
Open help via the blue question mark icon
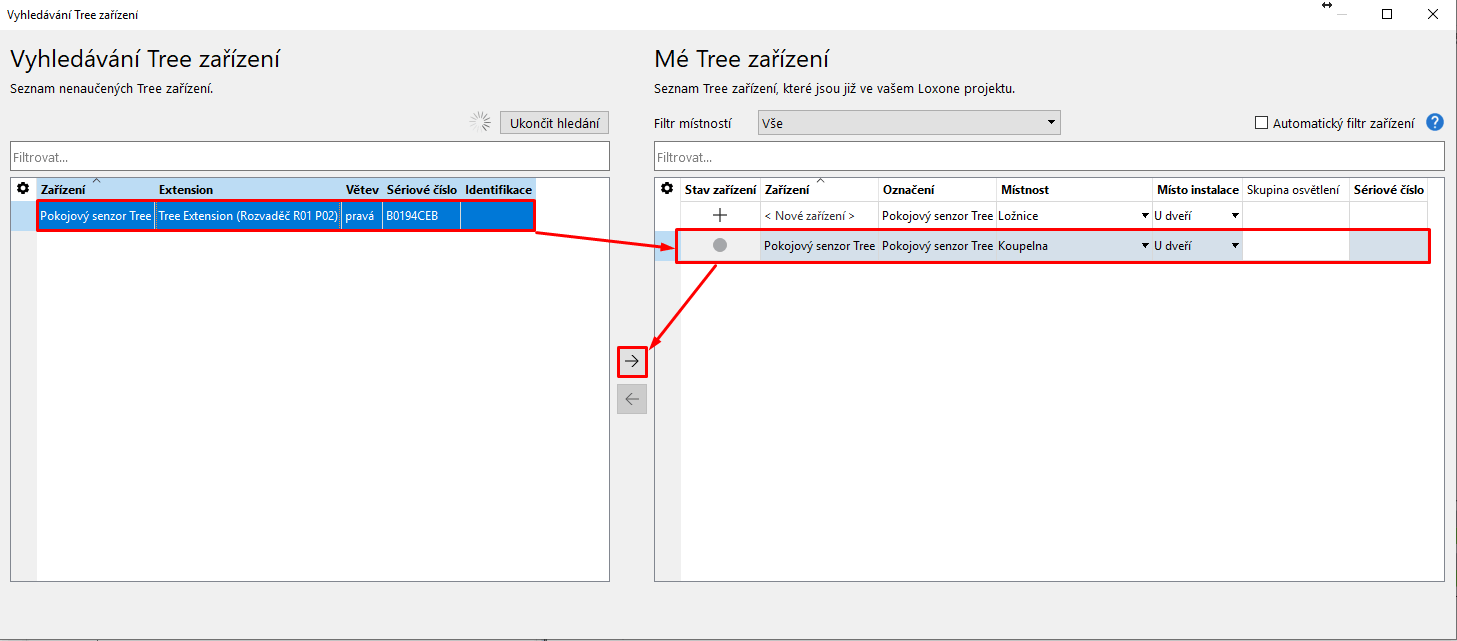tap(1434, 121)
